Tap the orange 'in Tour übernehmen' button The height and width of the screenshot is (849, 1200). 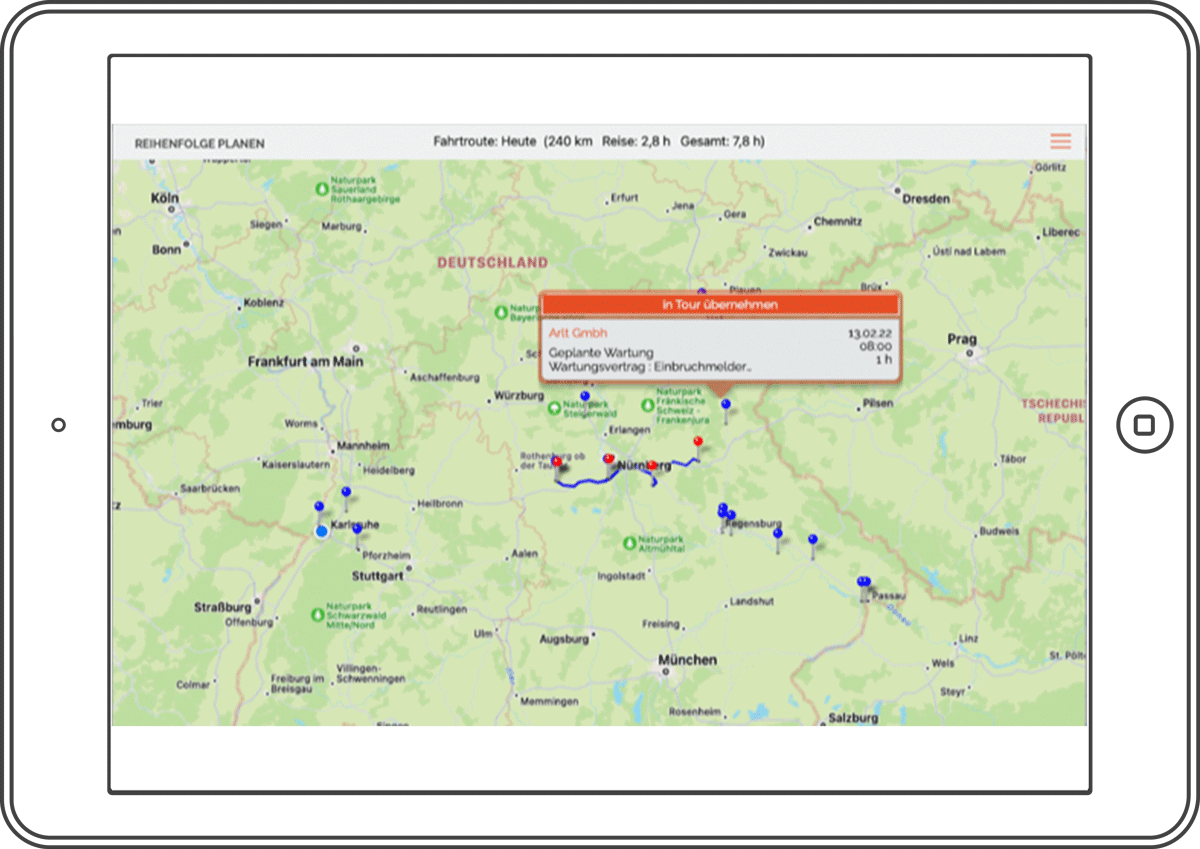(x=720, y=304)
